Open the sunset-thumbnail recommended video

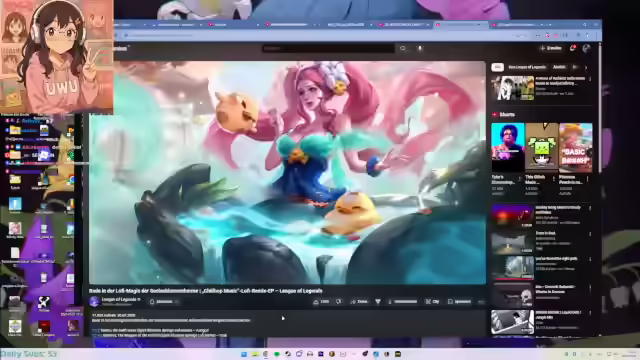pos(512,216)
